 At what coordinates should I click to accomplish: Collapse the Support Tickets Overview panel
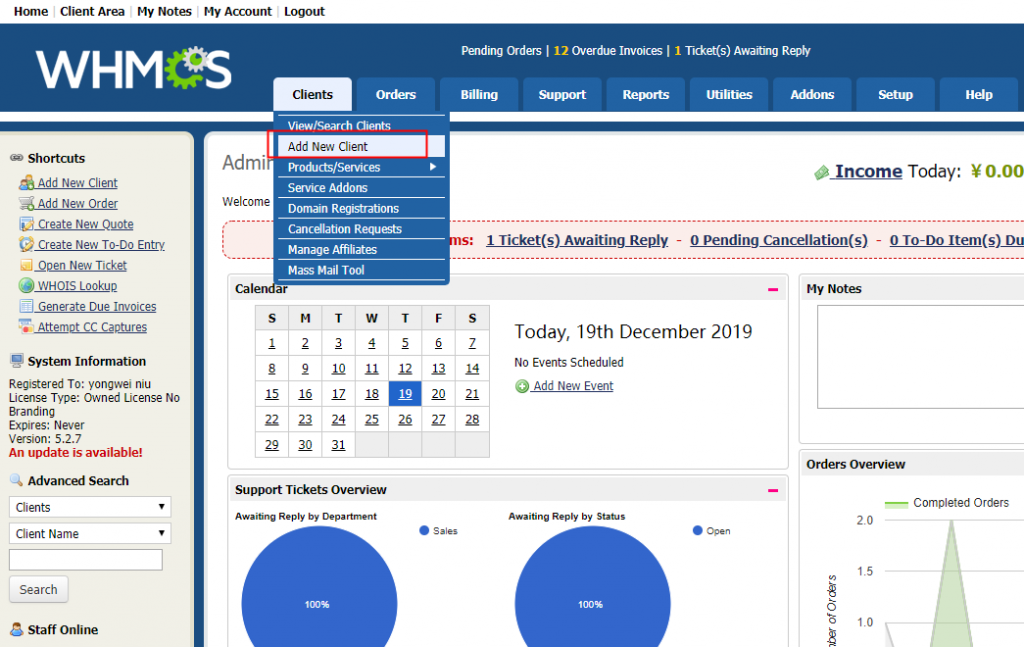click(x=773, y=490)
